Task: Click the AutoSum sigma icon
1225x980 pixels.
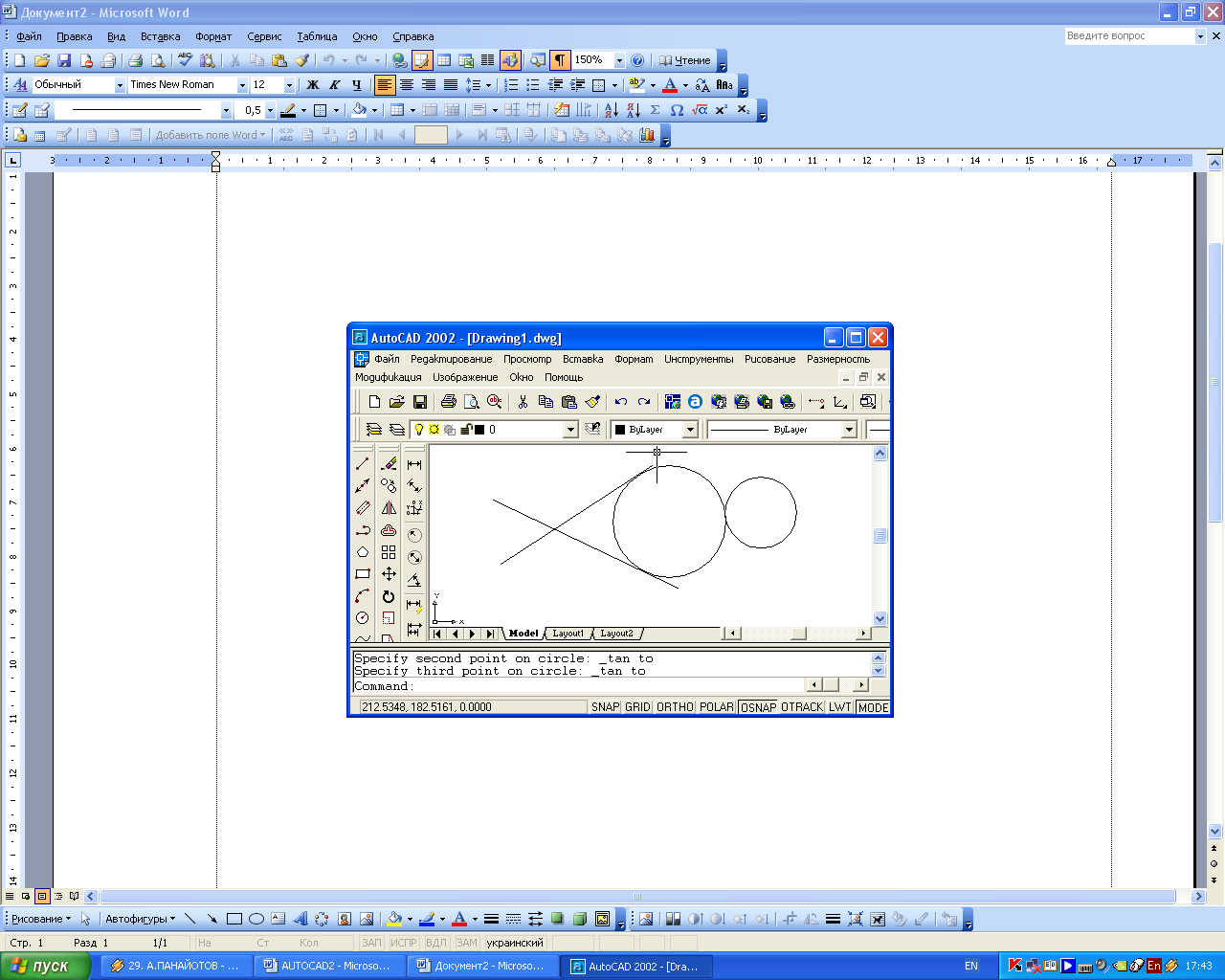Action: click(x=655, y=110)
